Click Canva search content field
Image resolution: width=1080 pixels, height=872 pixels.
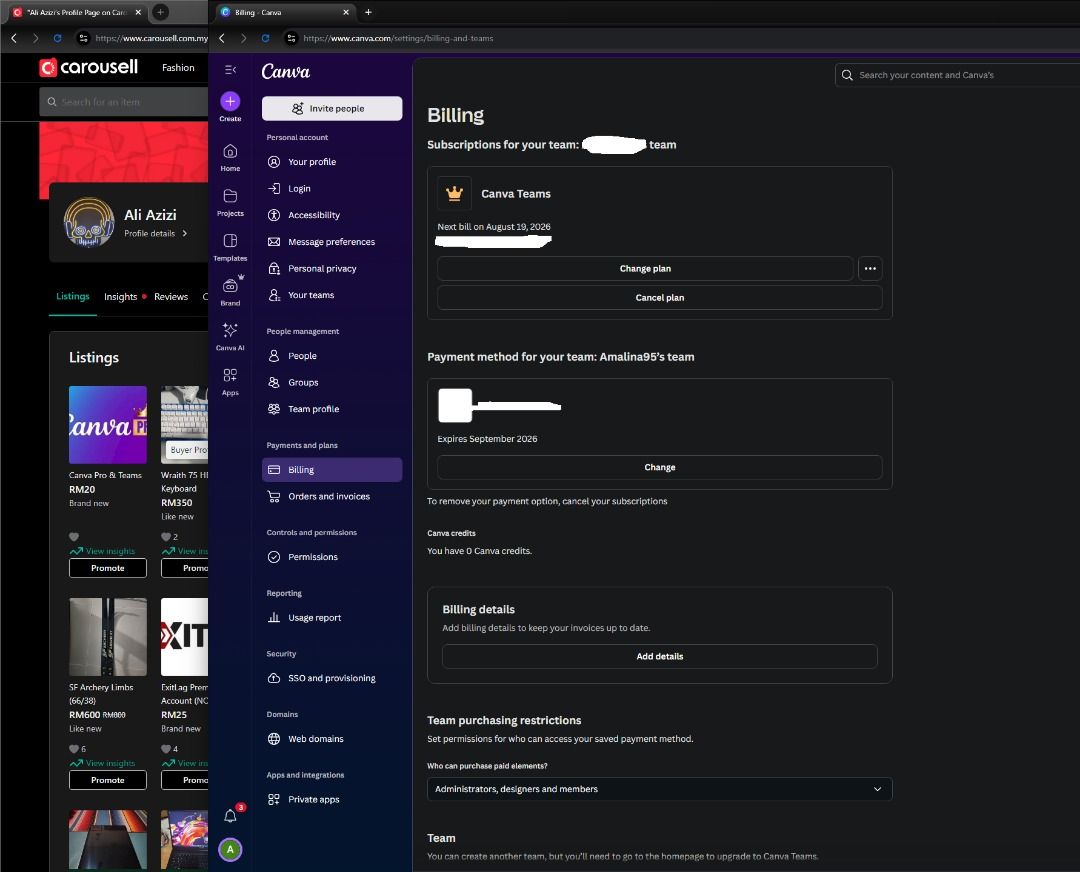[957, 75]
